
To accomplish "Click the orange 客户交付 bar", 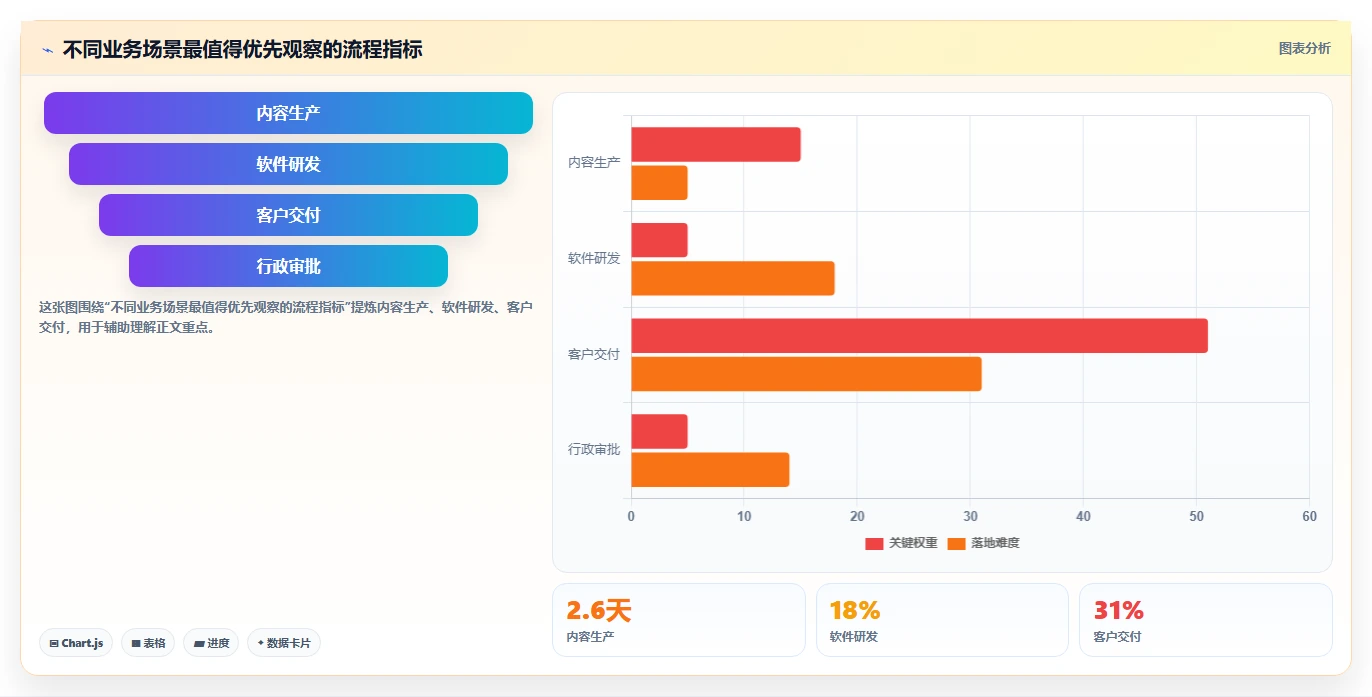I will [x=806, y=374].
